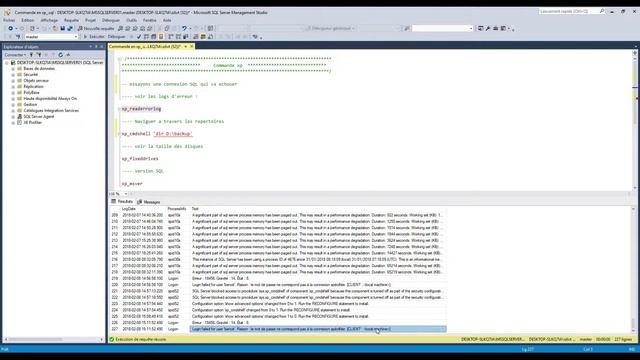Click the Refresh icon in Object Explorer
The height and width of the screenshot is (360, 640).
click(60, 55)
